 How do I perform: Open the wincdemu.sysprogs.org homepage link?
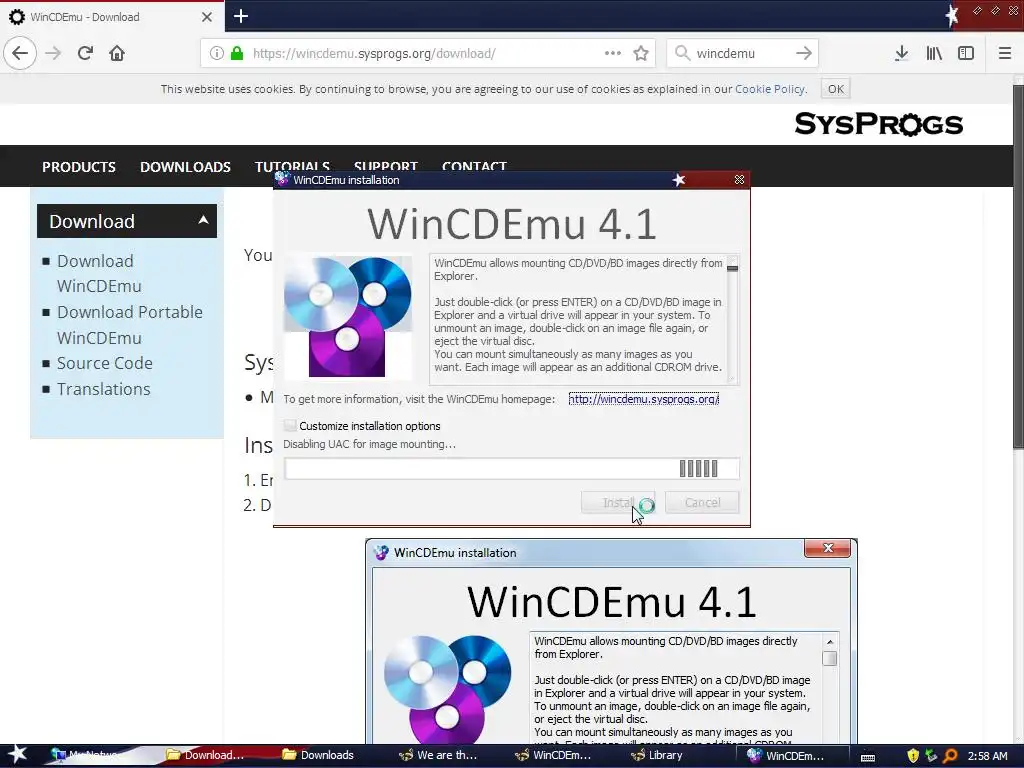pyautogui.click(x=643, y=399)
